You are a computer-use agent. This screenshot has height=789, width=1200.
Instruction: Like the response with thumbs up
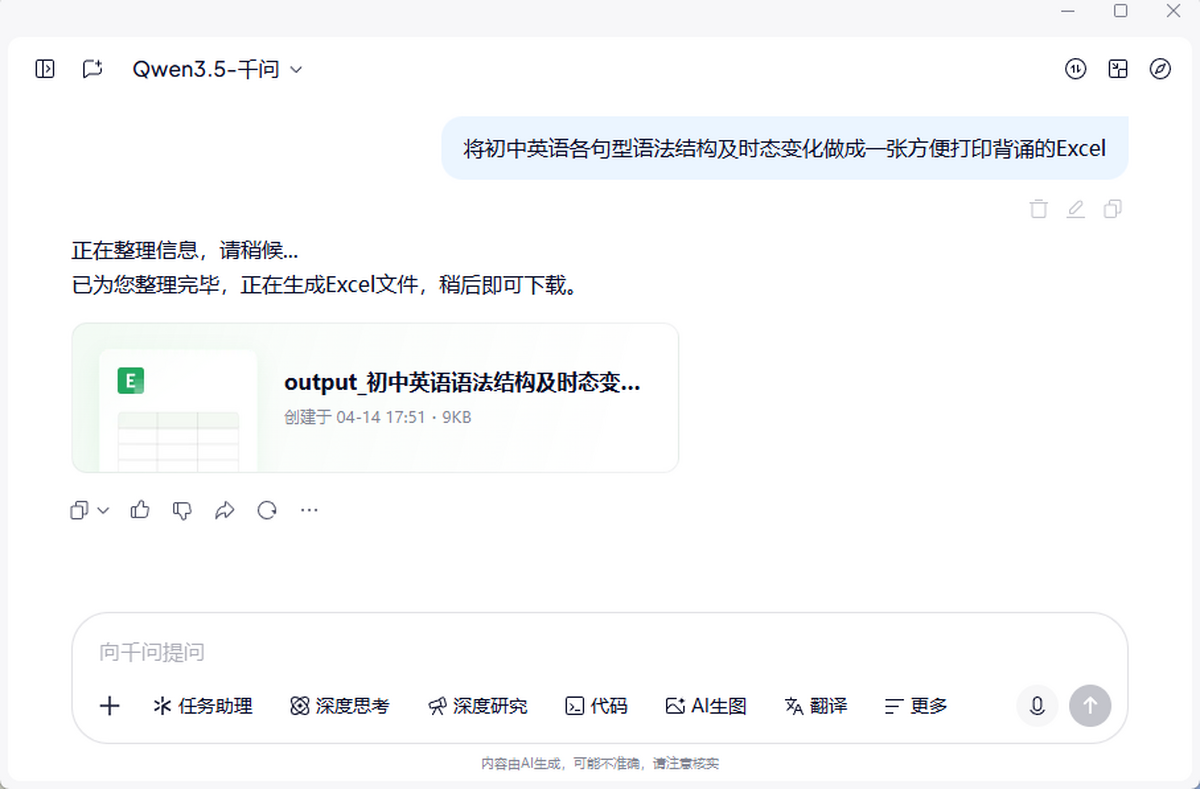point(140,510)
